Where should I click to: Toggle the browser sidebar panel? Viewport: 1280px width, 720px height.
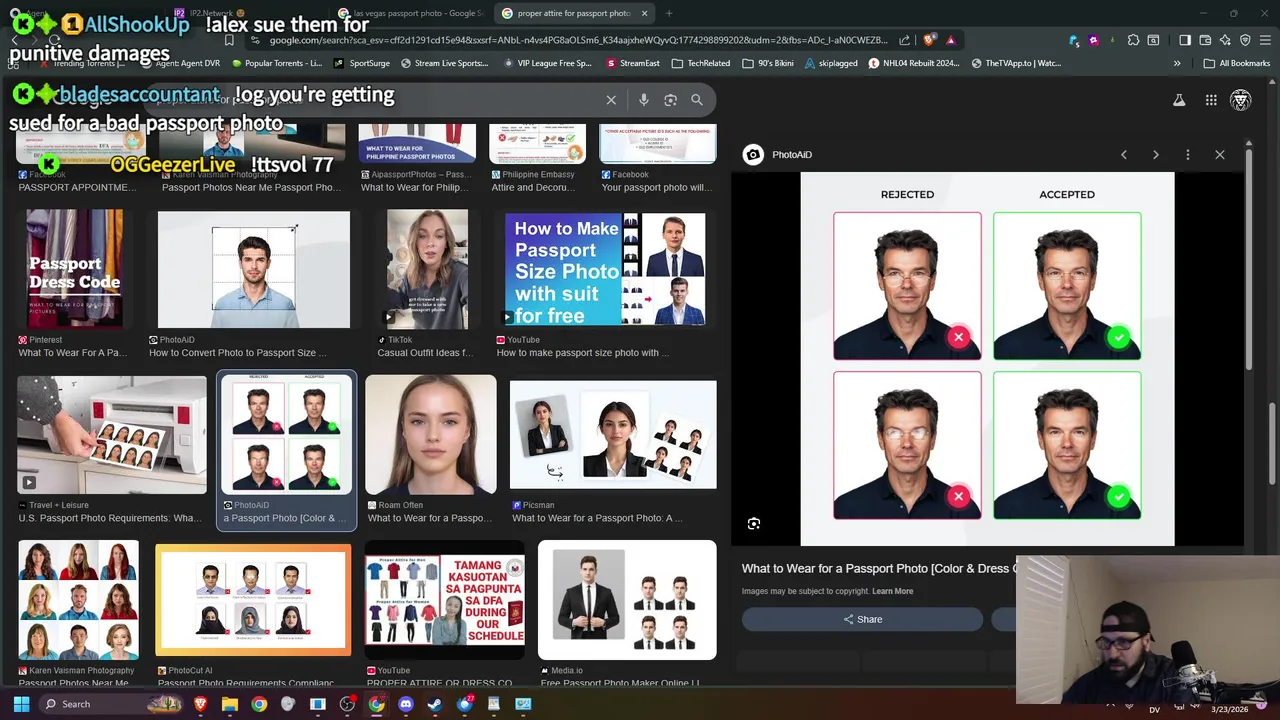tap(1185, 40)
